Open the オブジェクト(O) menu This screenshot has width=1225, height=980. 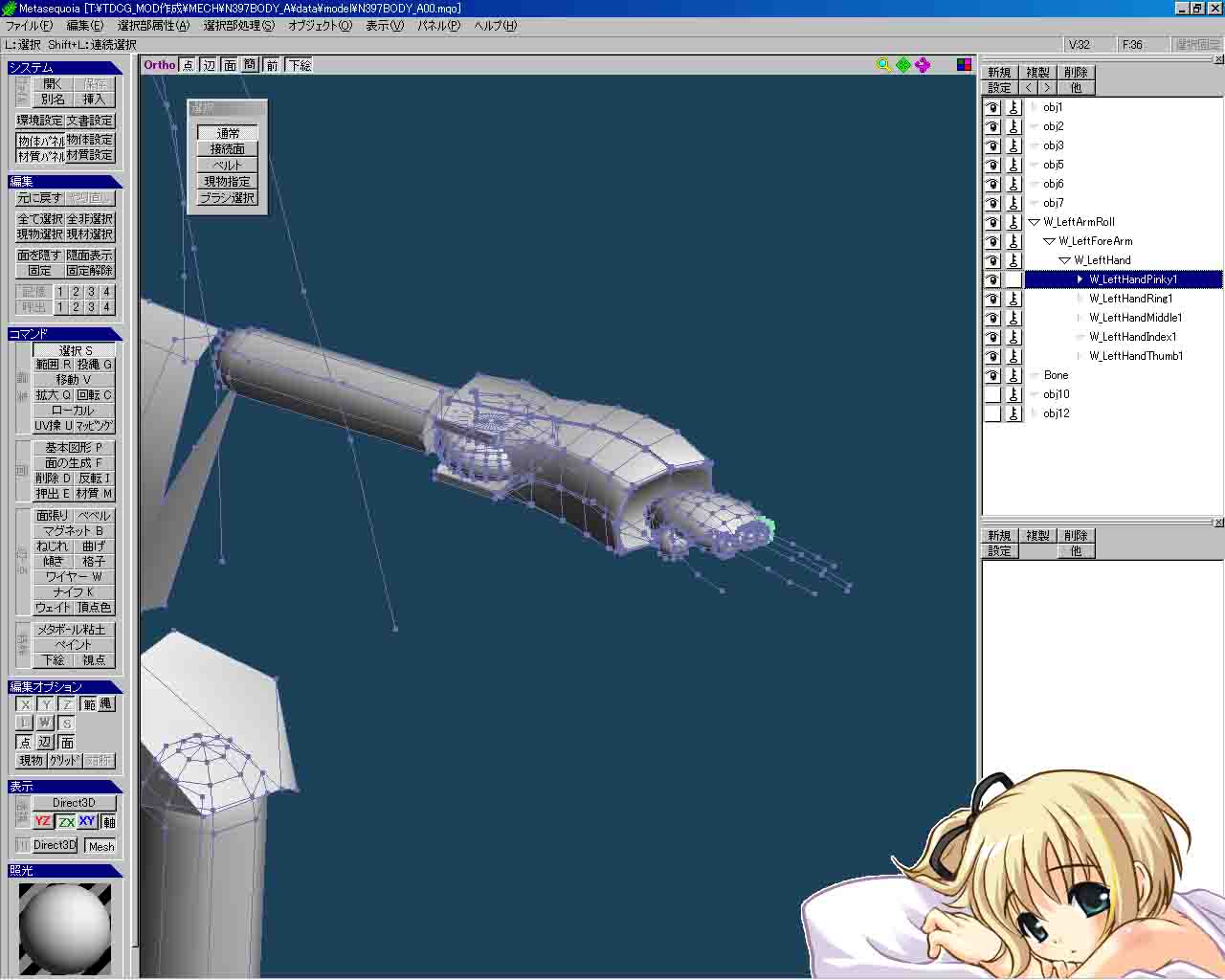[x=320, y=26]
